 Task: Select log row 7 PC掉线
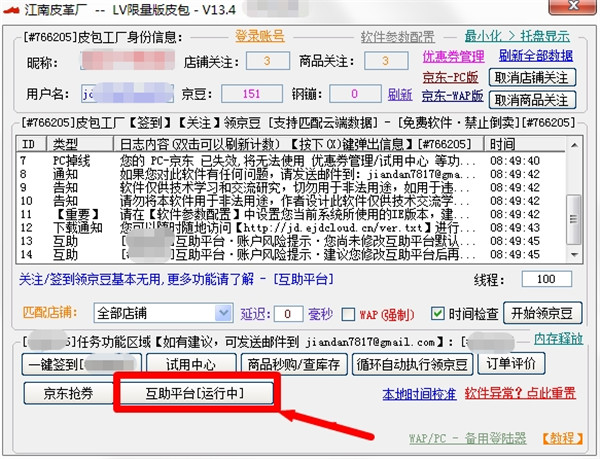pos(291,161)
